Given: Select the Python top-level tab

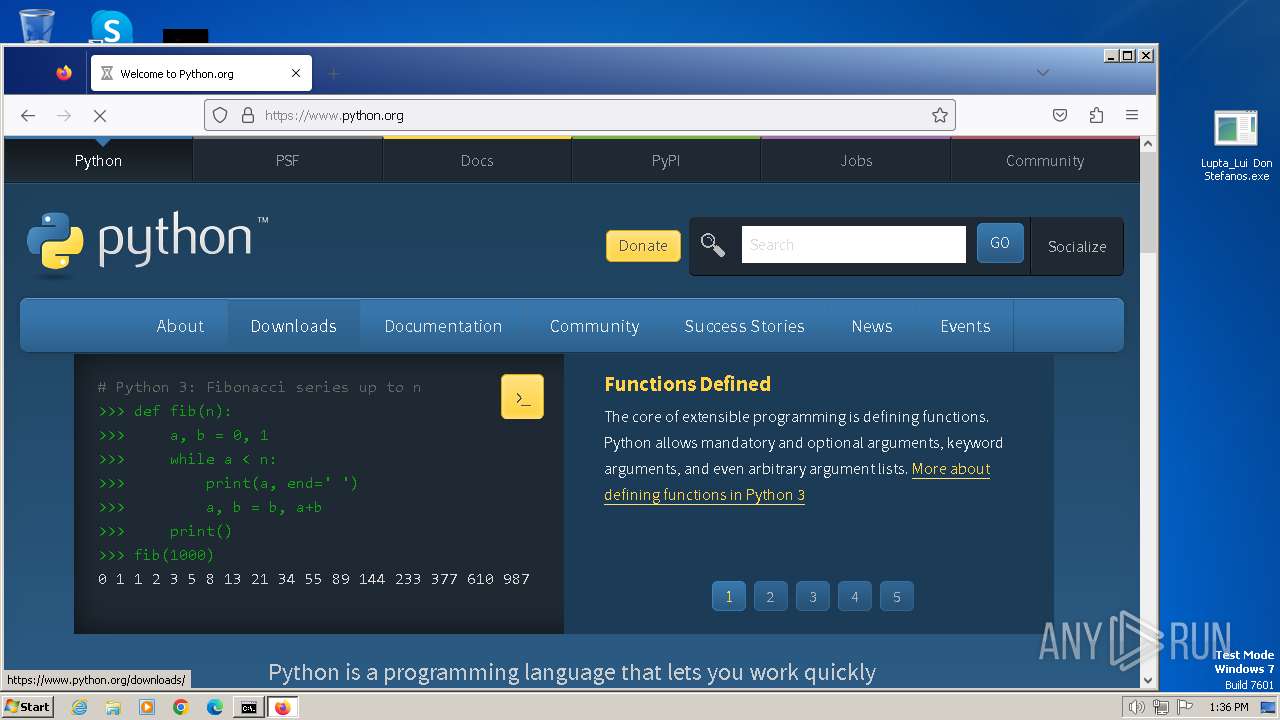Looking at the screenshot, I should (x=98, y=160).
